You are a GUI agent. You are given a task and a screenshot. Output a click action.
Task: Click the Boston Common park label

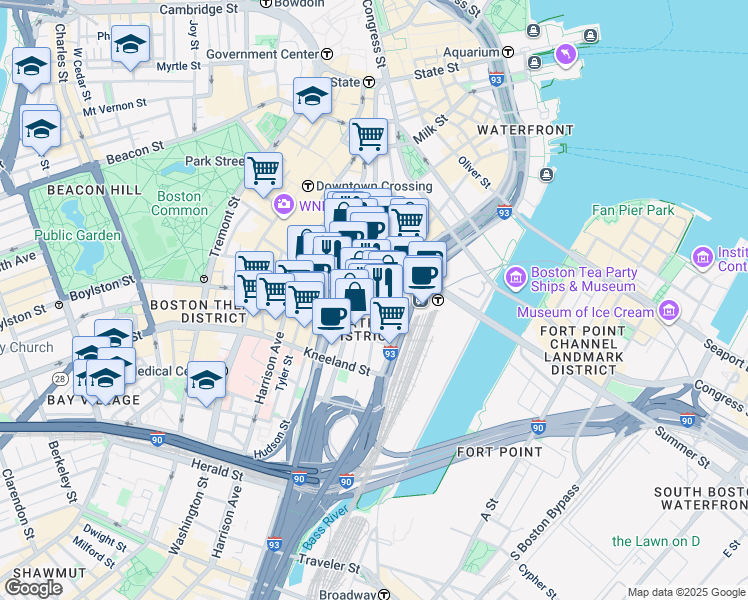(x=179, y=204)
